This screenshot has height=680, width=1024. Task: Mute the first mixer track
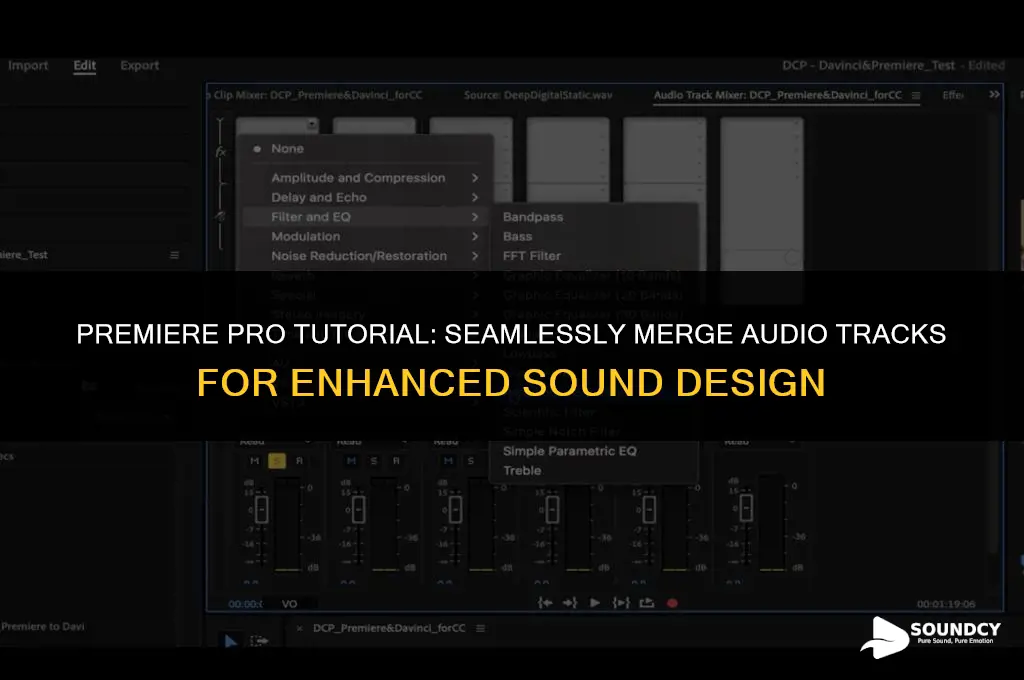coord(255,461)
